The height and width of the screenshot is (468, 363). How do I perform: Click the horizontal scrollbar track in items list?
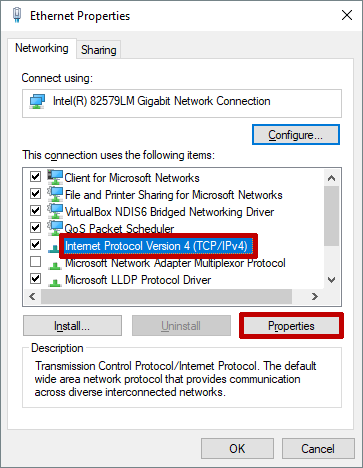166,296
